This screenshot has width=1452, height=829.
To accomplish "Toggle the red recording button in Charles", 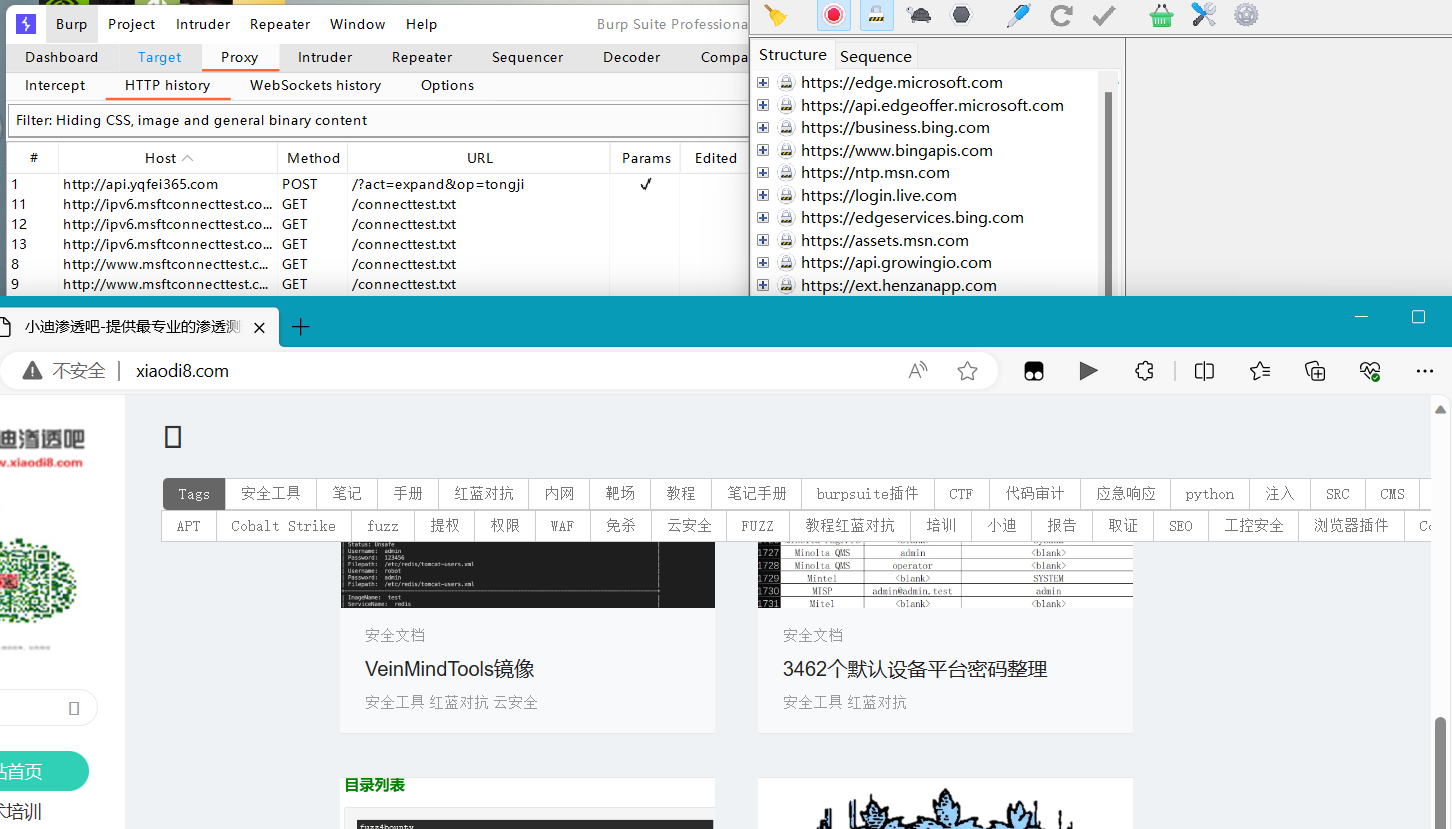I will click(x=833, y=14).
